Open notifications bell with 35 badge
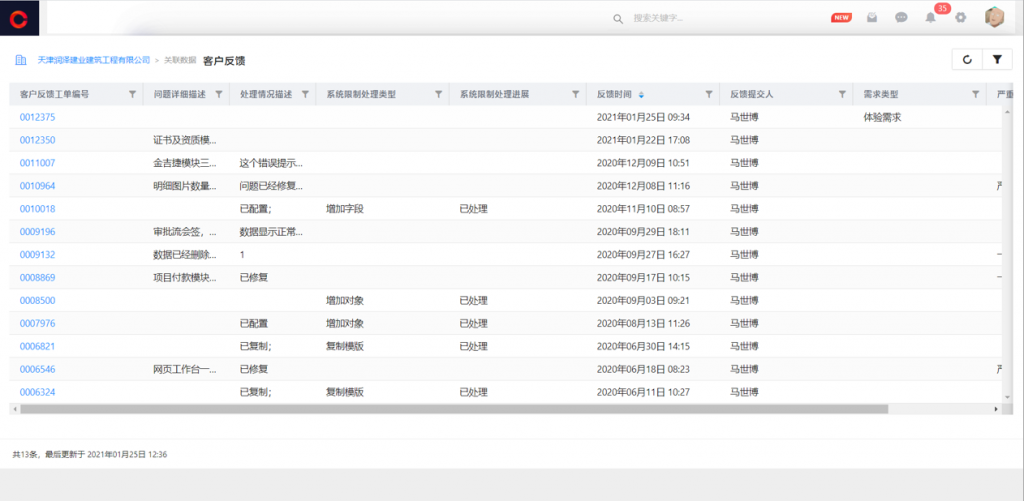Viewport: 1024px width, 501px height. click(931, 17)
